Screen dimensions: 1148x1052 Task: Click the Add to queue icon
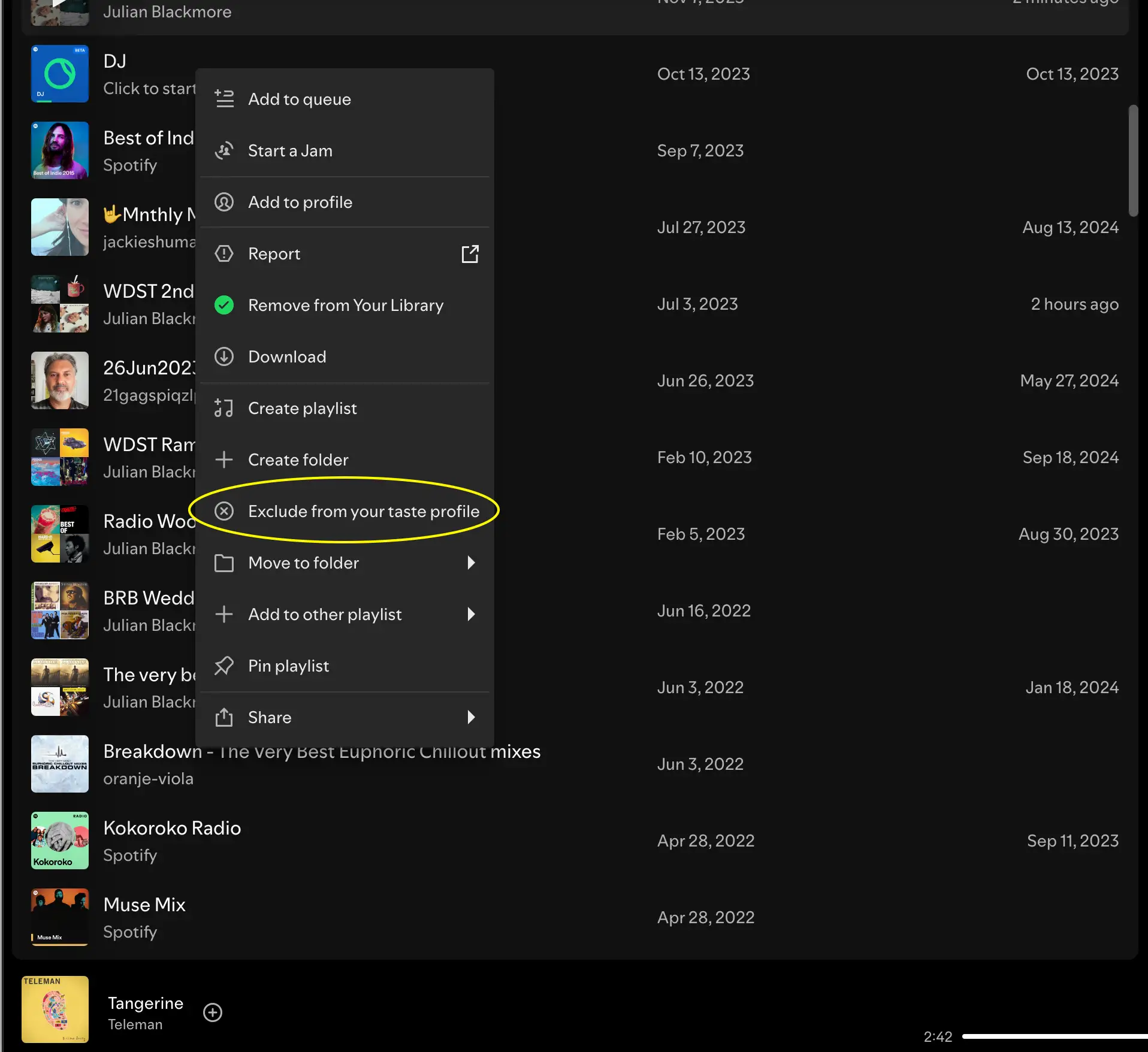pyautogui.click(x=224, y=99)
